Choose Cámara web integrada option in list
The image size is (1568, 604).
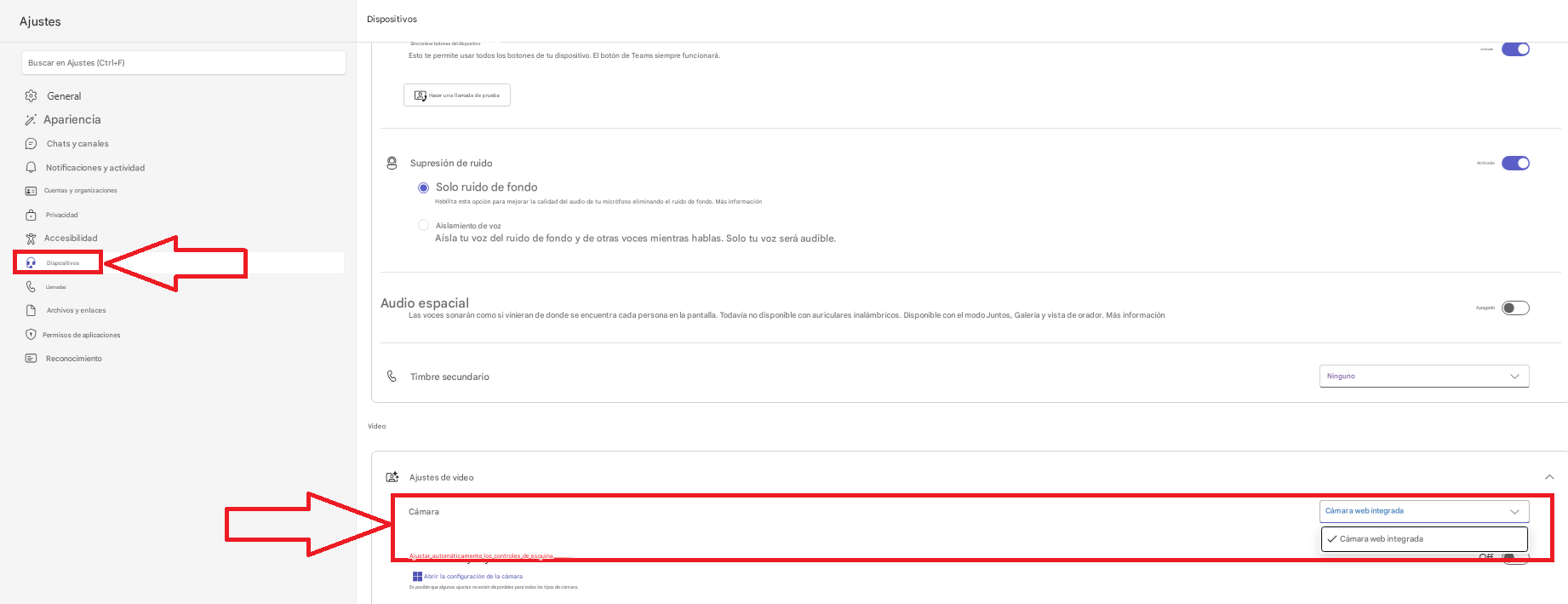[1424, 539]
